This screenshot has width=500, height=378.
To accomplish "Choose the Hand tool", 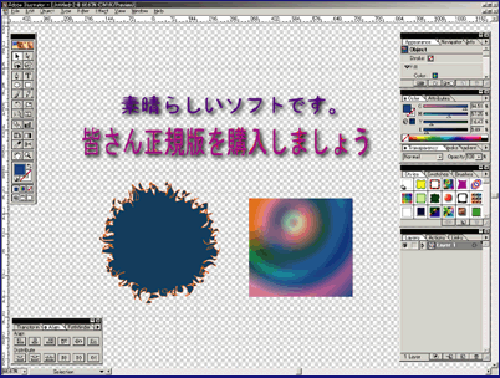I will point(17,155).
